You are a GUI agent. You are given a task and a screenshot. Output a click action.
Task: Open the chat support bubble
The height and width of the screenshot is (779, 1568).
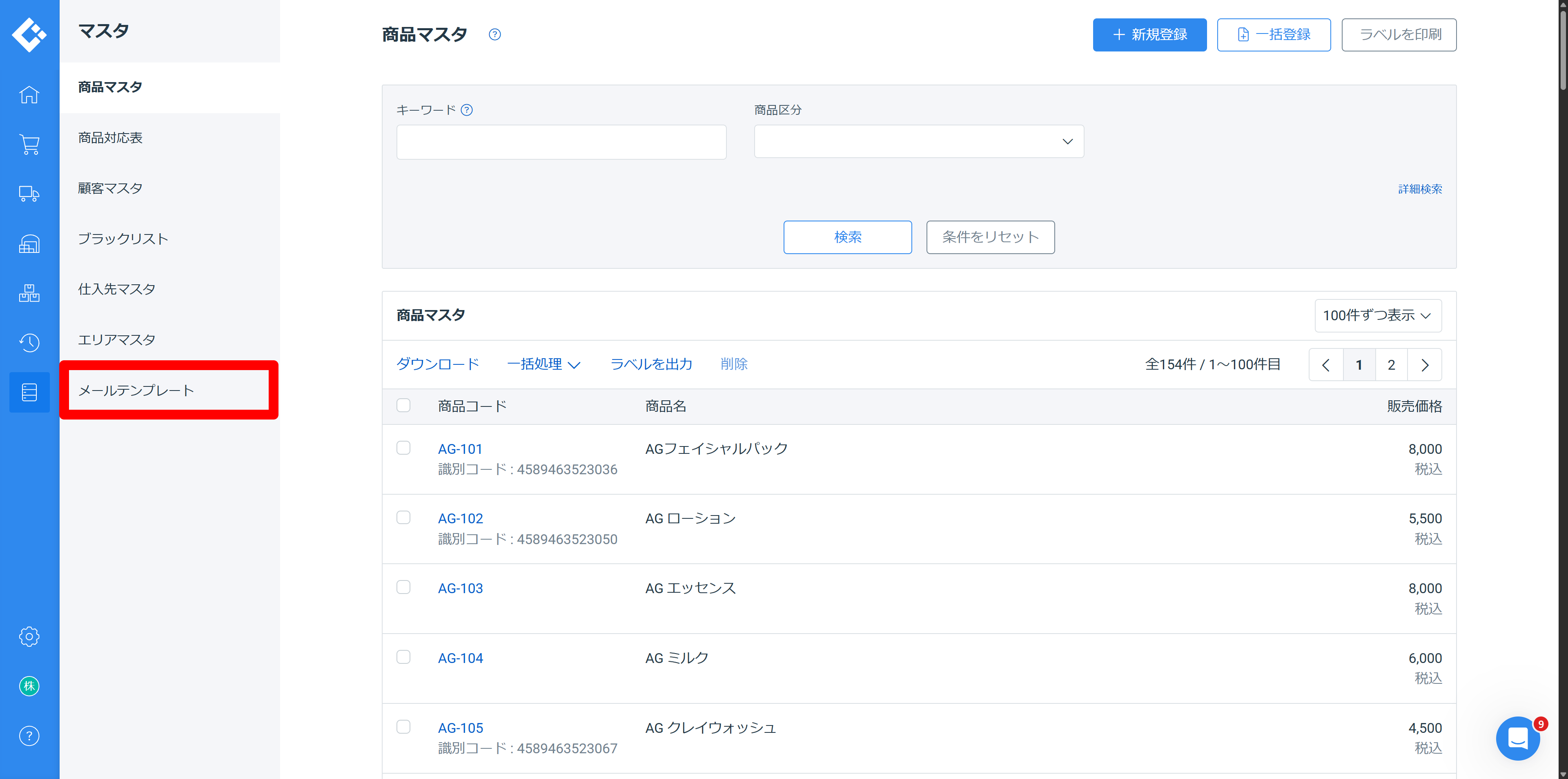point(1517,738)
